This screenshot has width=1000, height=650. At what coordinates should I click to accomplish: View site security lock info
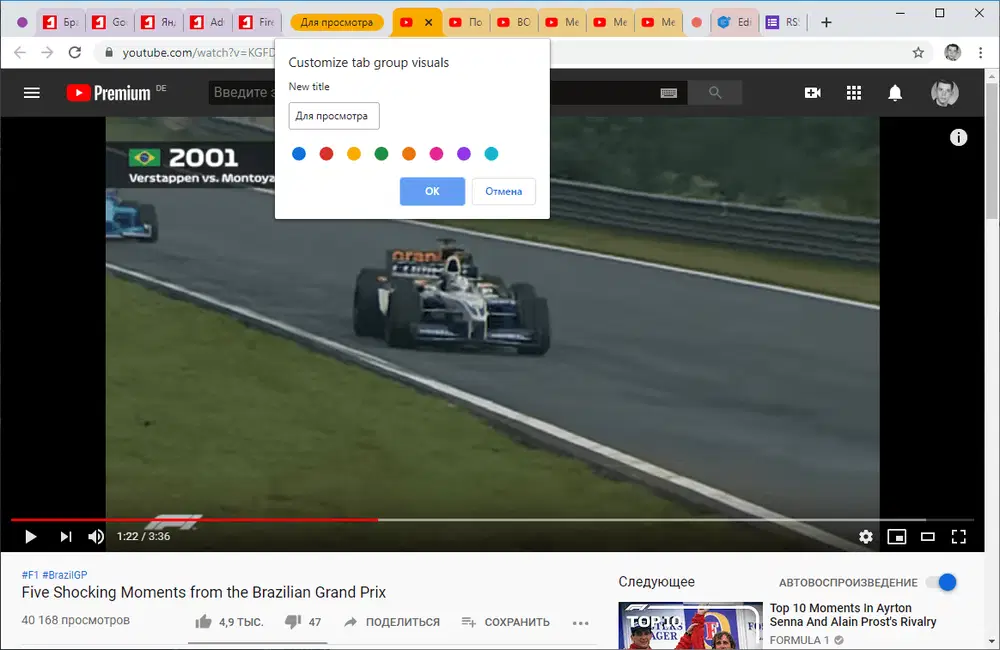click(109, 52)
